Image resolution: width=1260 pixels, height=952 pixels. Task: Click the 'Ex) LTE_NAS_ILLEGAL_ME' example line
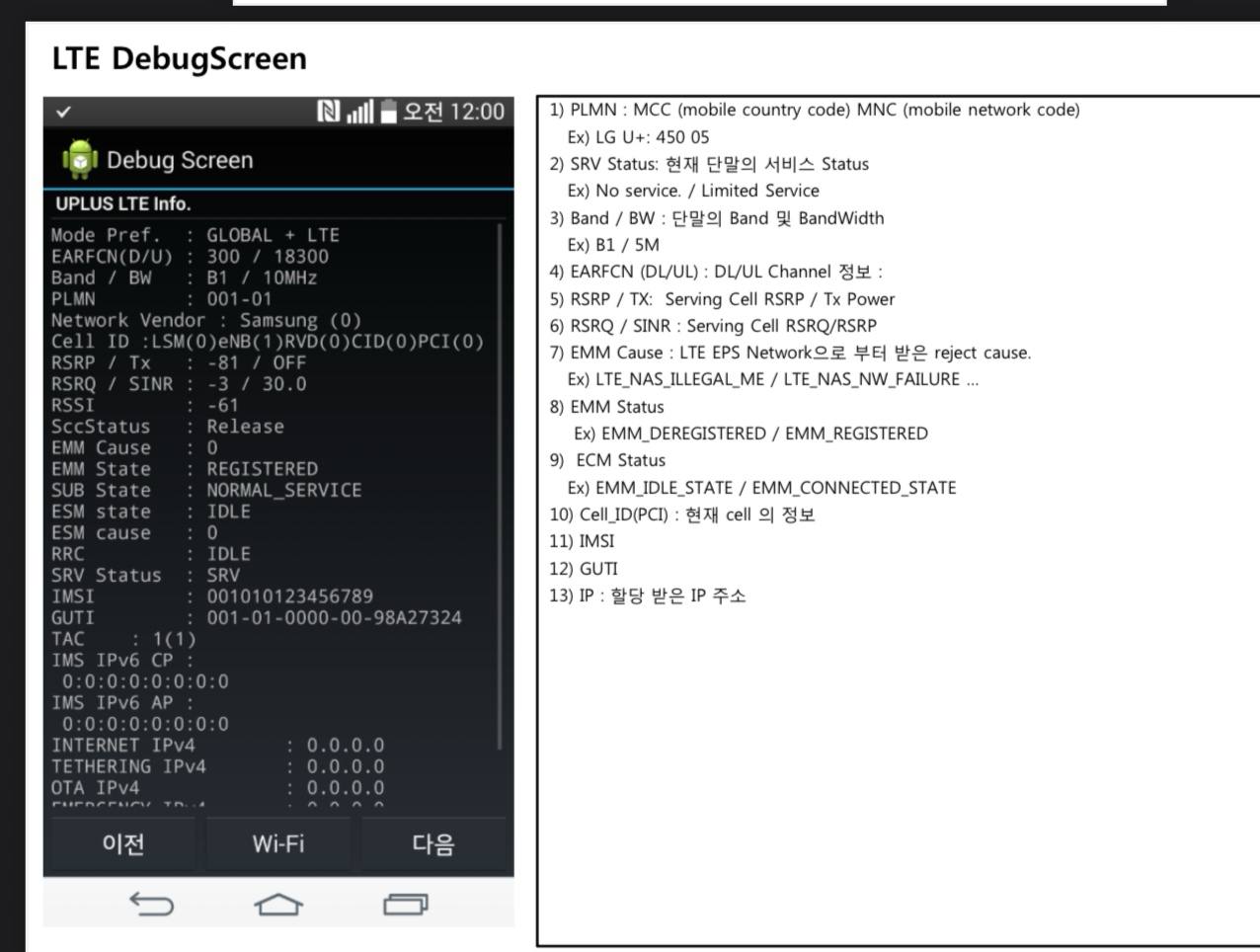click(773, 379)
